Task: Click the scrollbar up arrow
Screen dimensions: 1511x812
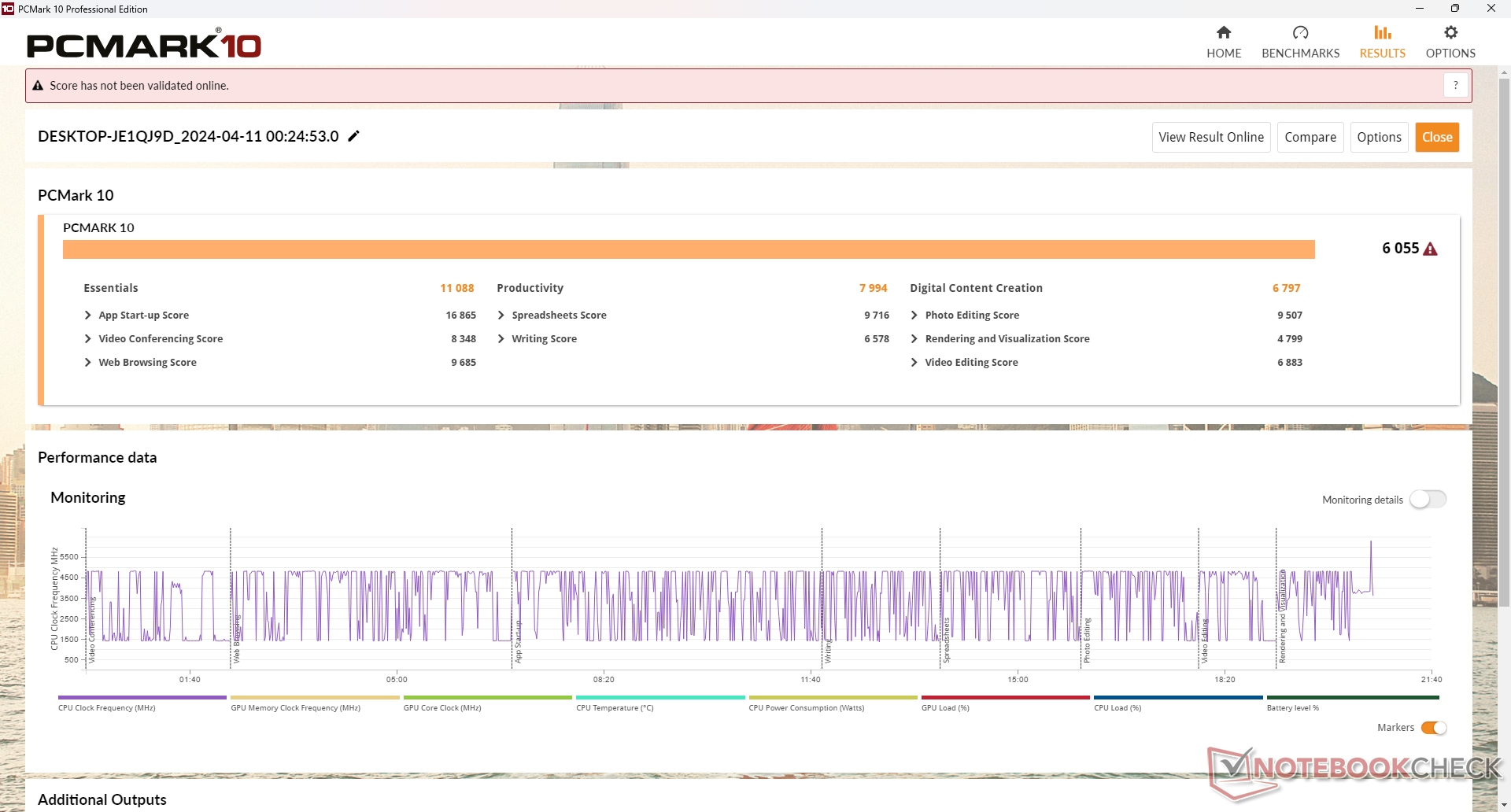Action: click(x=1504, y=72)
